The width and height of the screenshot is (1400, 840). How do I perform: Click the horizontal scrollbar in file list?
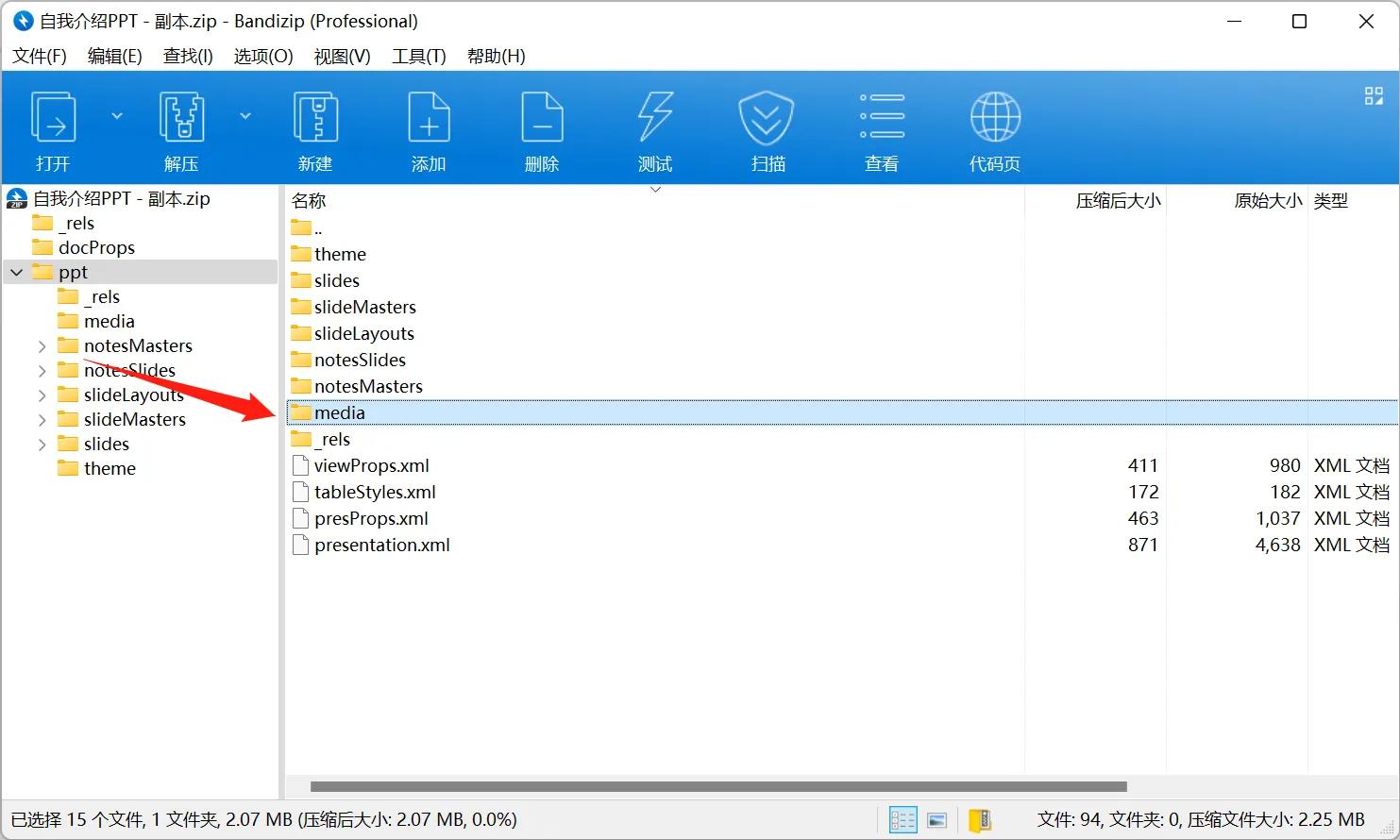[x=718, y=786]
